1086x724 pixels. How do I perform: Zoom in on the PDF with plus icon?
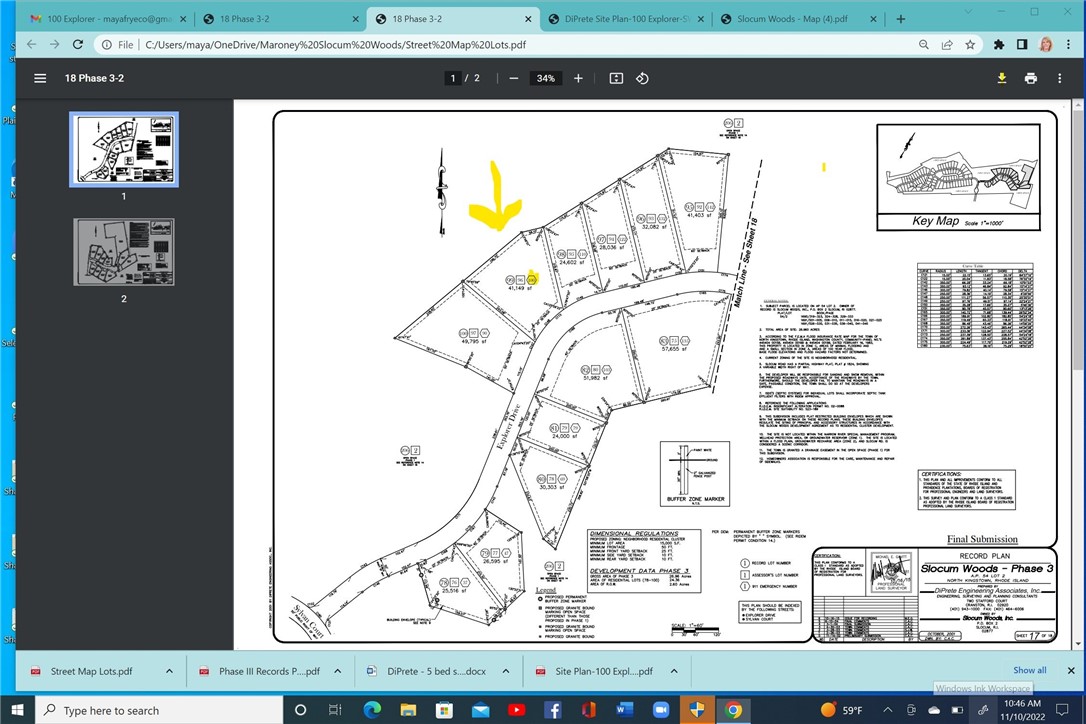pos(578,78)
